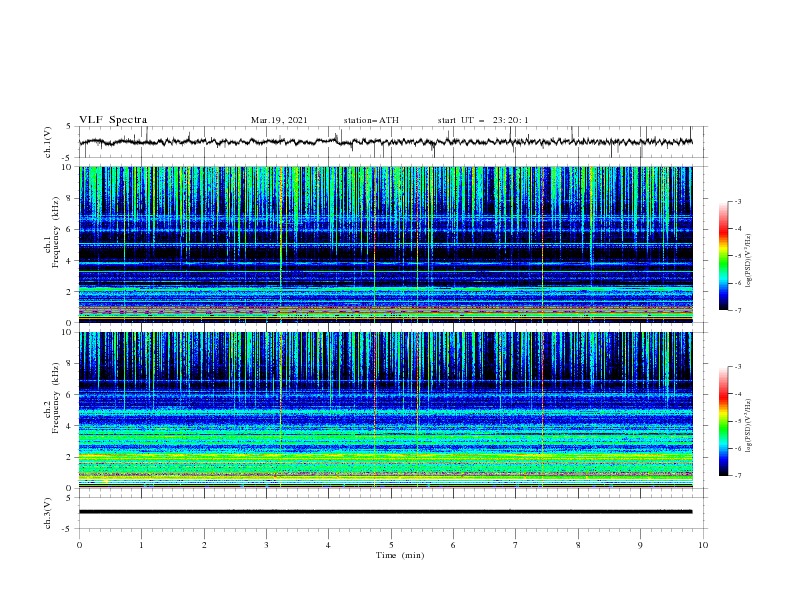The image size is (792, 612).
Task: Click the time axis tick label "5"
Action: pyautogui.click(x=391, y=545)
